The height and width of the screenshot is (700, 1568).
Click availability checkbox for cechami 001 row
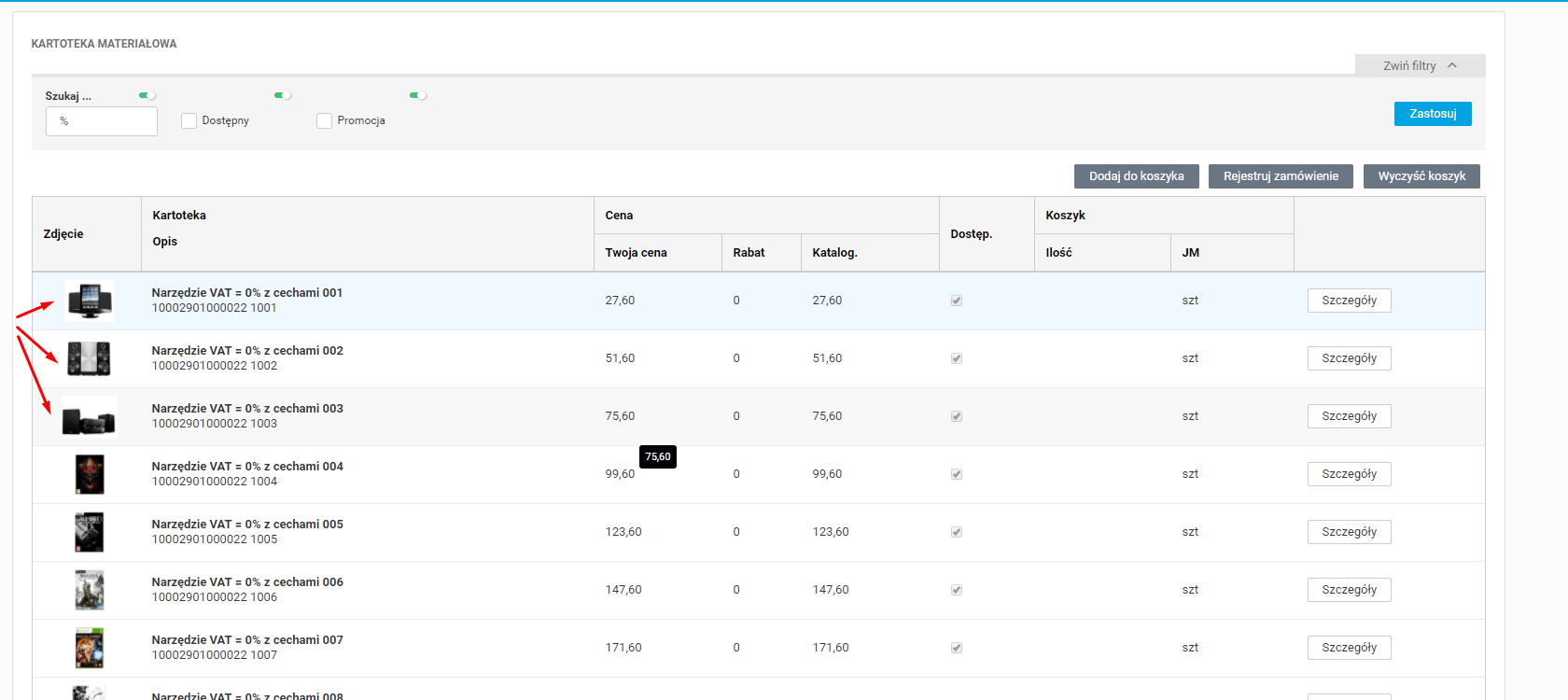click(957, 301)
